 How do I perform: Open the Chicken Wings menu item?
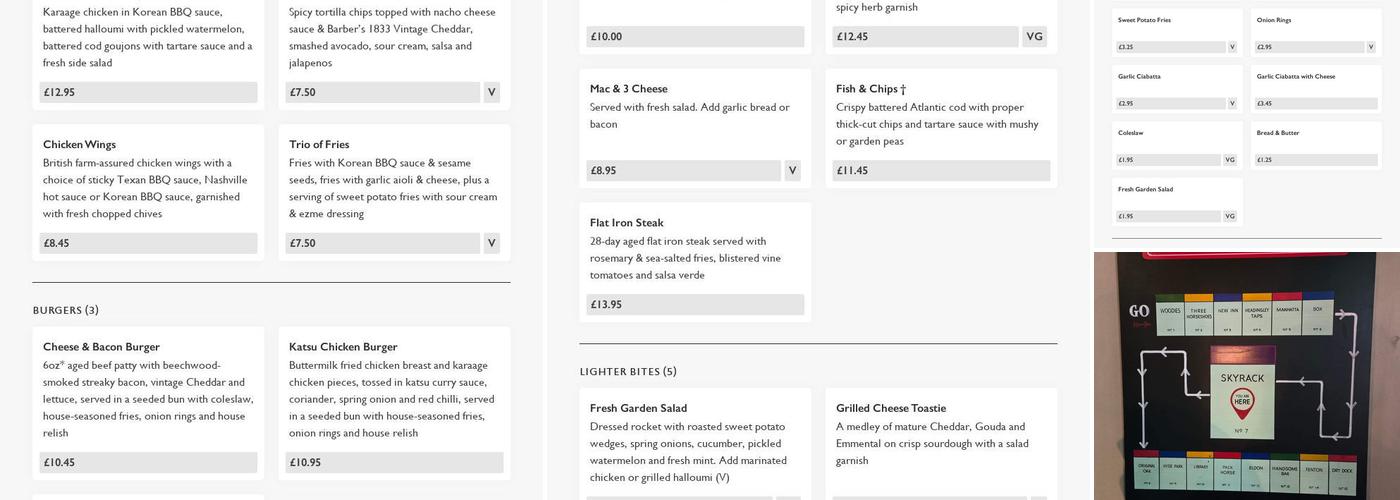79,145
